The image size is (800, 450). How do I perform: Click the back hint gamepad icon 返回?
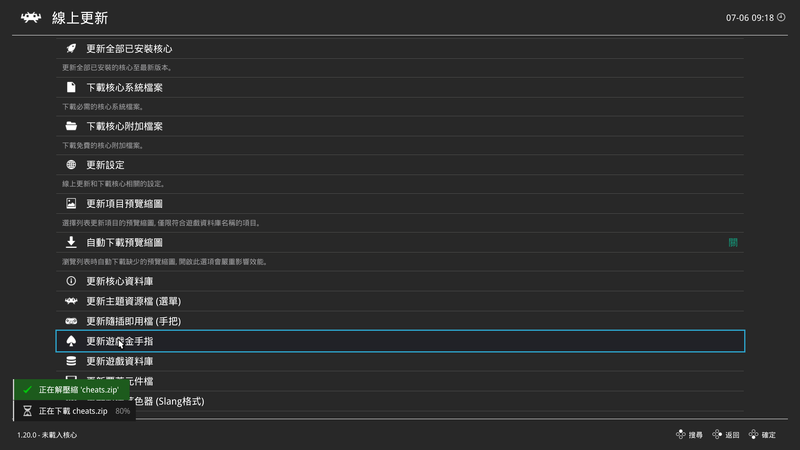click(x=717, y=434)
